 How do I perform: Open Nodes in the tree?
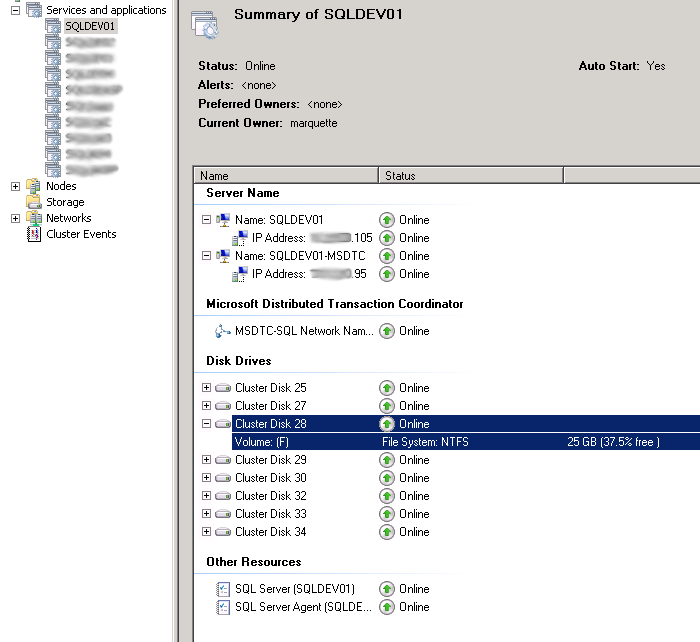pyautogui.click(x=61, y=186)
